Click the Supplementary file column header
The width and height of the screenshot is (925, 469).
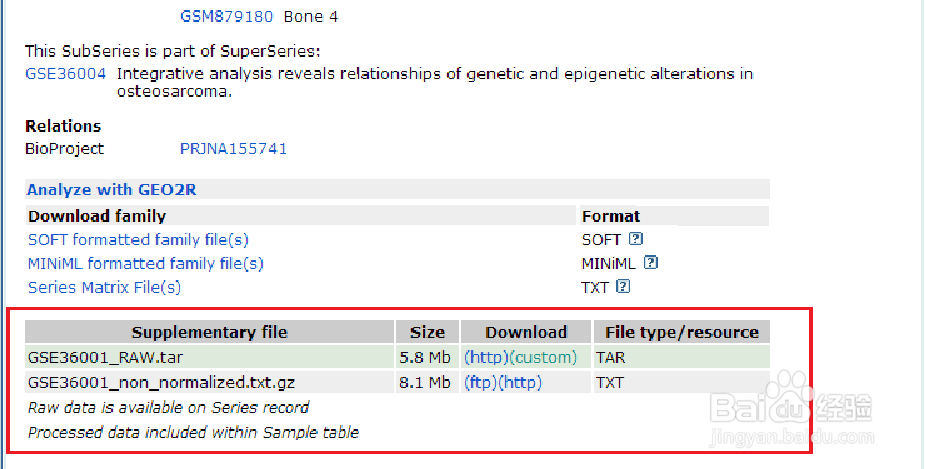click(x=209, y=333)
